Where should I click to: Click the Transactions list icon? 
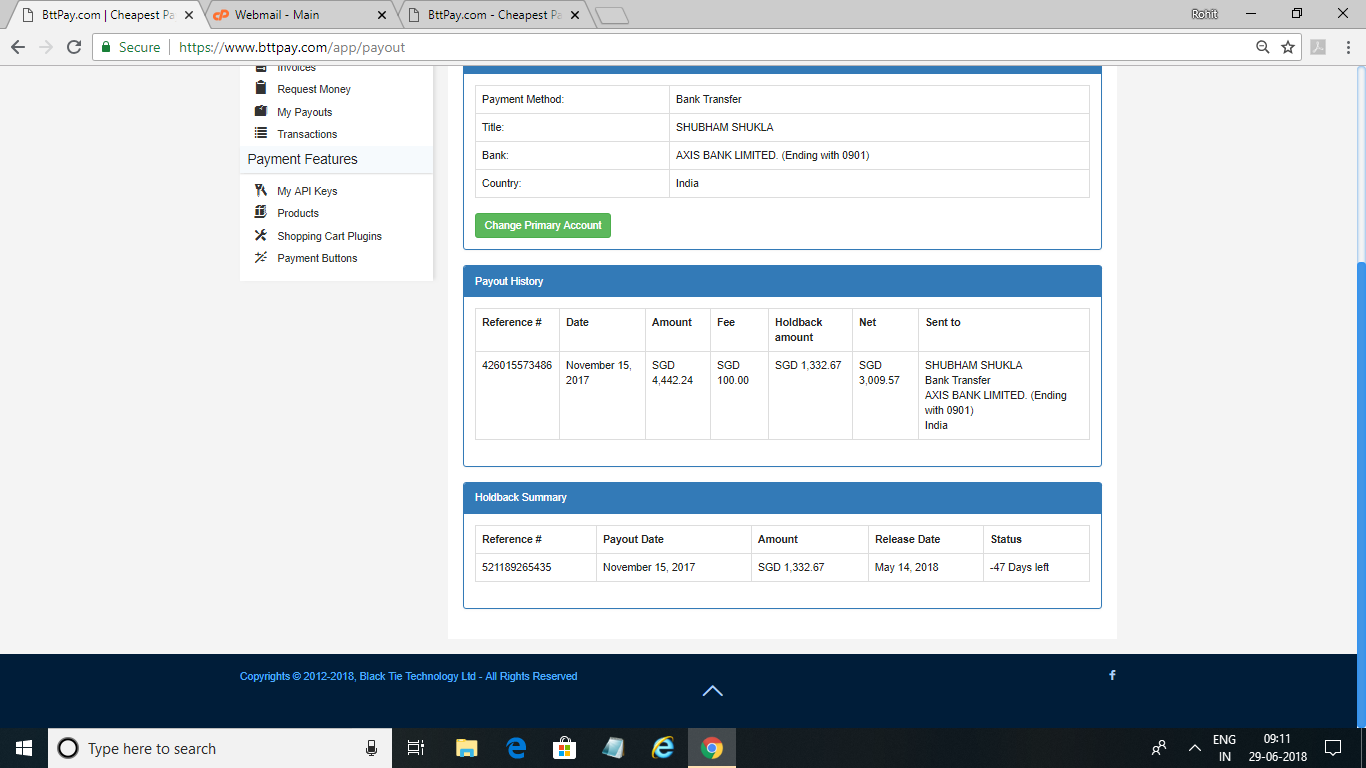click(x=260, y=133)
